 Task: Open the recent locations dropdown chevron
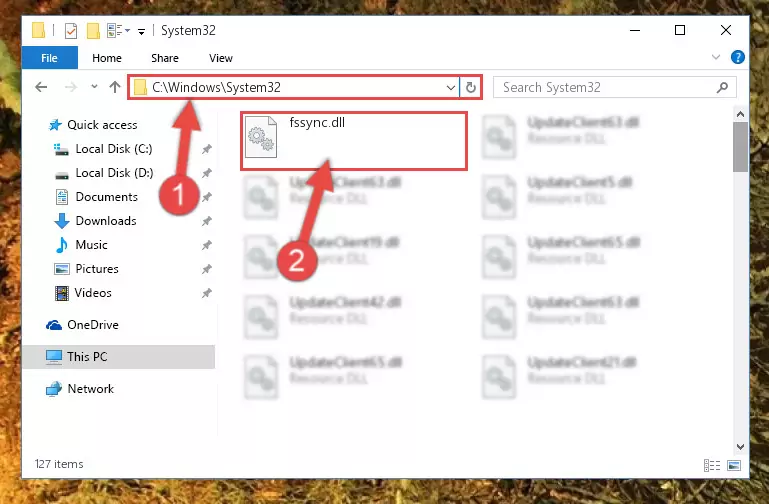(94, 87)
